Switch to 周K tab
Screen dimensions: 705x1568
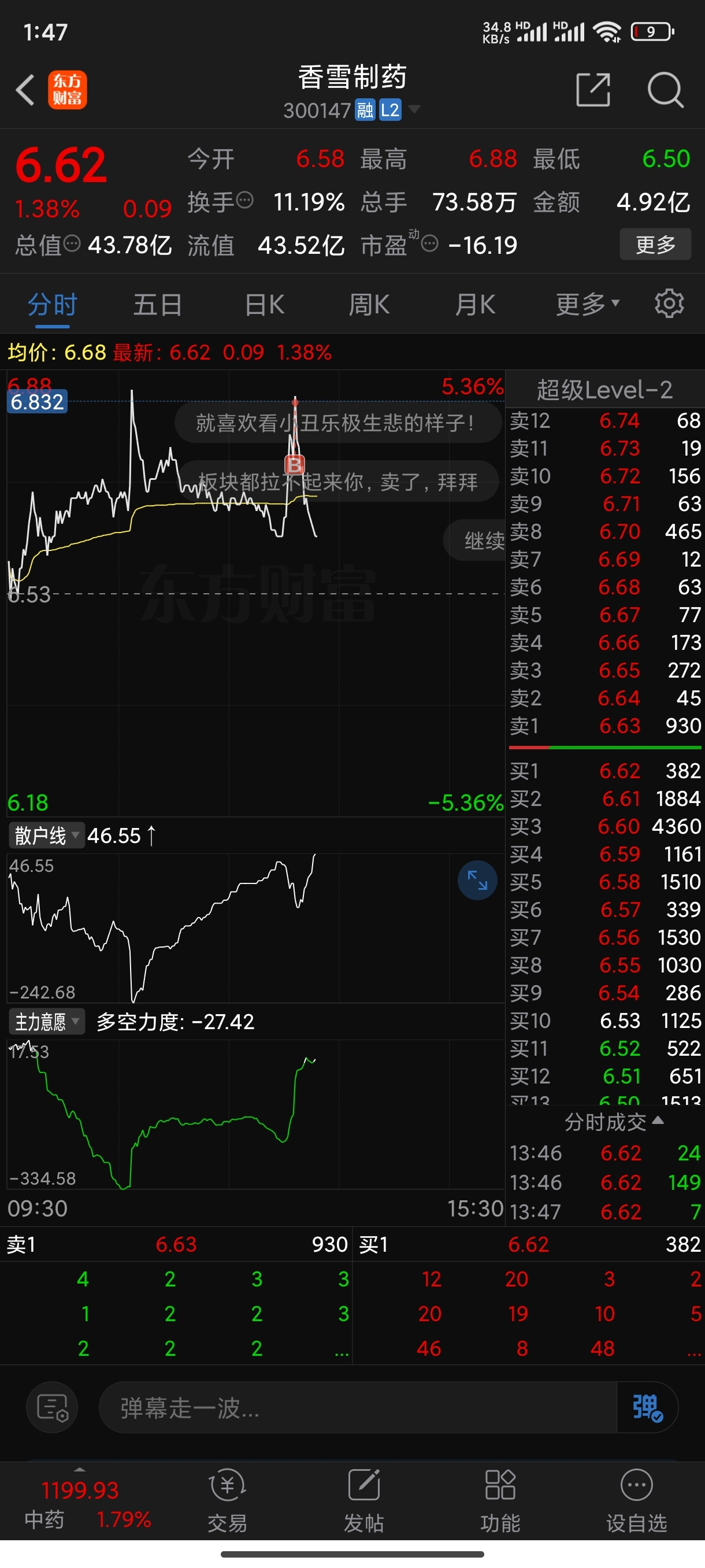point(369,304)
